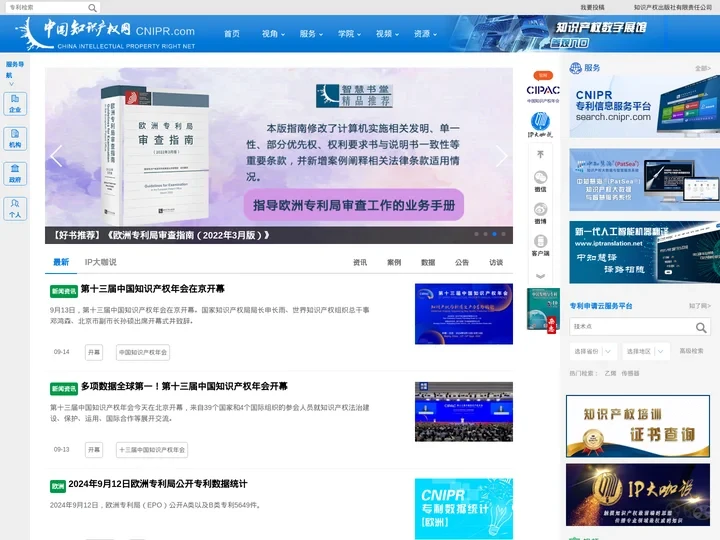Click the 专利检索 search input at top
Viewport: 720px width, 540px height.
point(46,7)
